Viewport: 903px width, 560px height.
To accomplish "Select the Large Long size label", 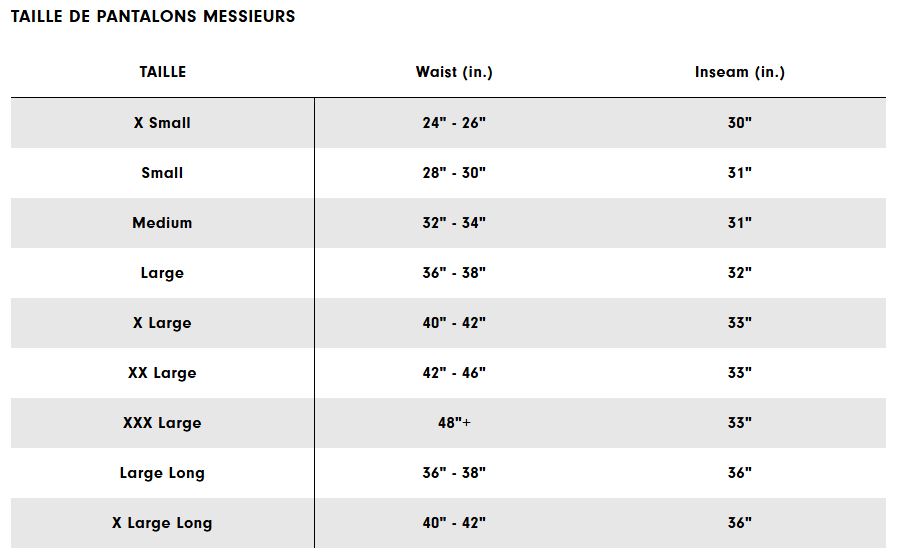I will 162,473.
